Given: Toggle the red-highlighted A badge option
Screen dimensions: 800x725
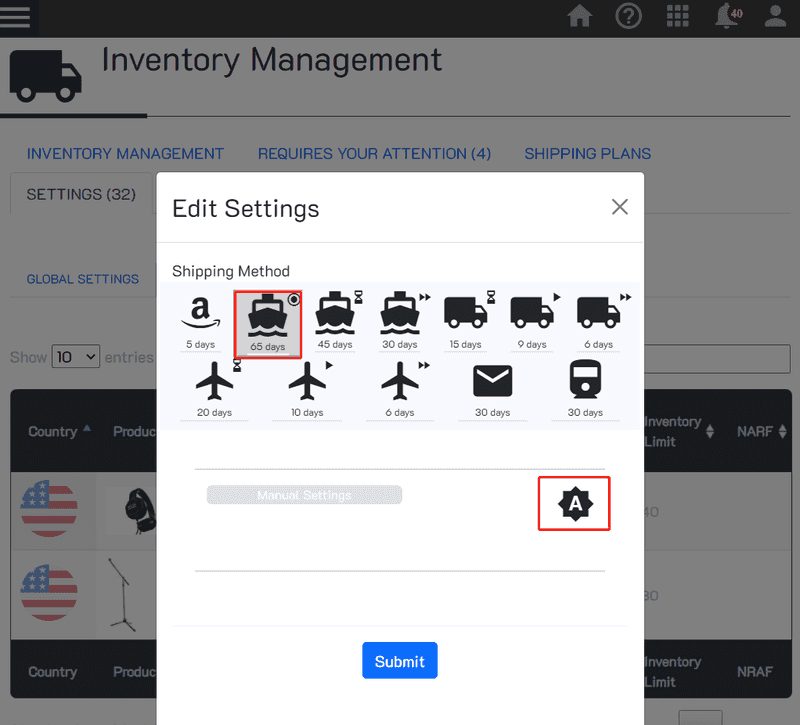Looking at the screenshot, I should click(x=573, y=503).
